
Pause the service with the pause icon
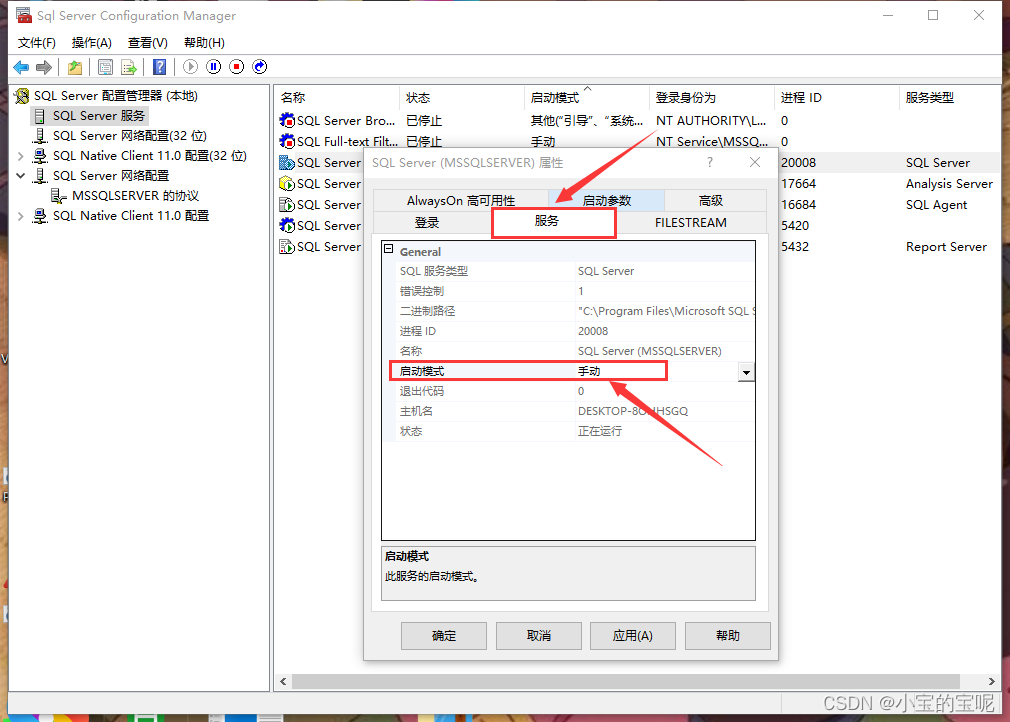tap(213, 66)
